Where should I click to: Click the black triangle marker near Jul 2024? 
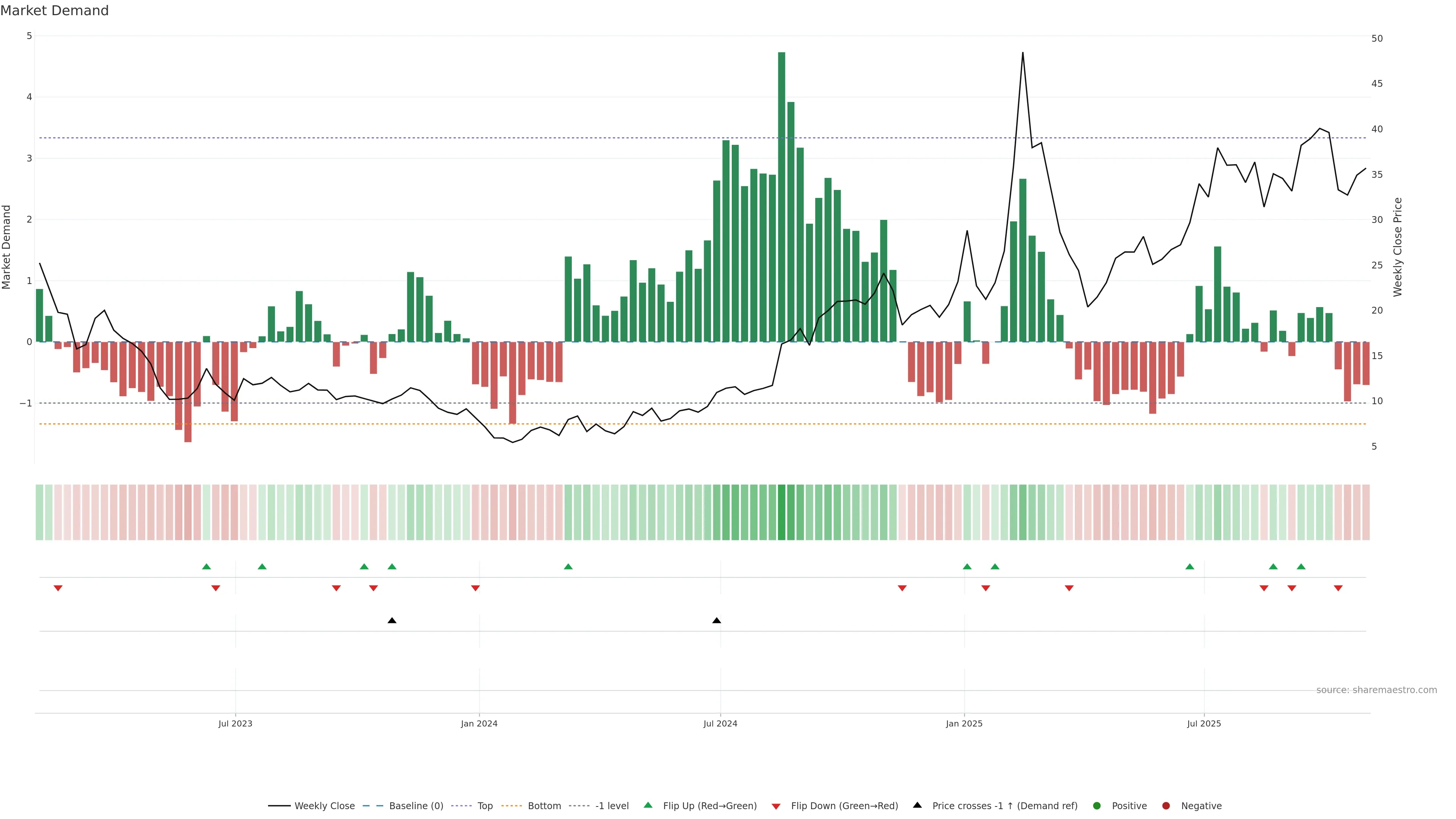(x=717, y=621)
